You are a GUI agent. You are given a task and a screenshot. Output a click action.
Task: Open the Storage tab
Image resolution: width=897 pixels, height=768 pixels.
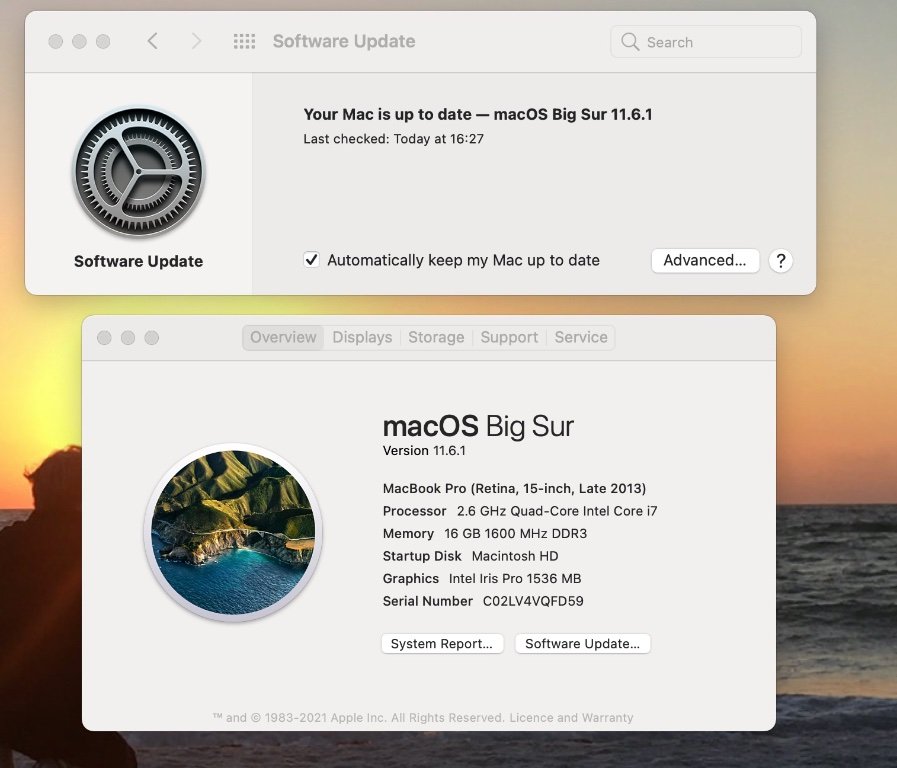point(436,338)
